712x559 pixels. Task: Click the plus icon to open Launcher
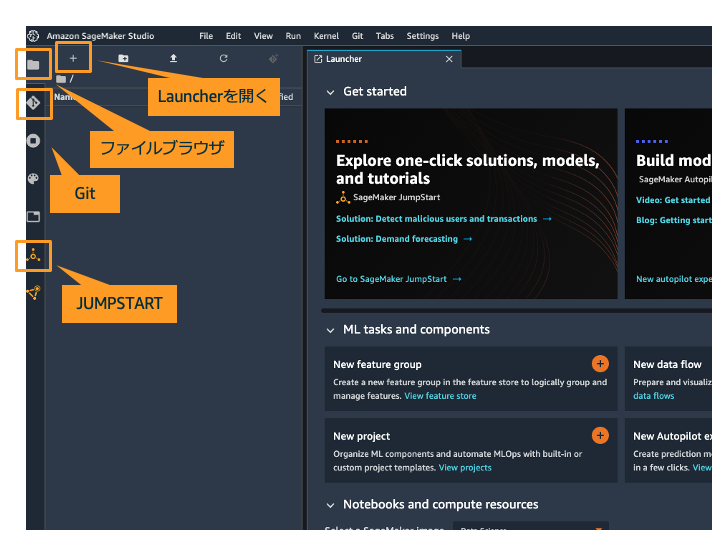pyautogui.click(x=73, y=58)
